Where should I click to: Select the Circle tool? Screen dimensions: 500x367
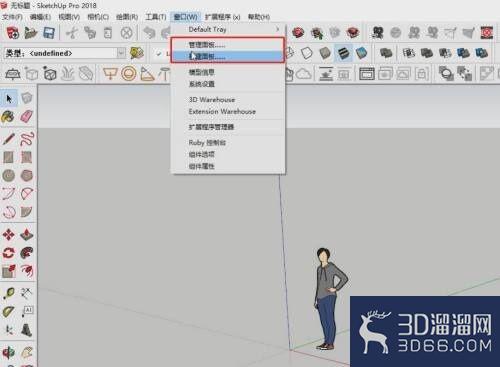click(9, 175)
